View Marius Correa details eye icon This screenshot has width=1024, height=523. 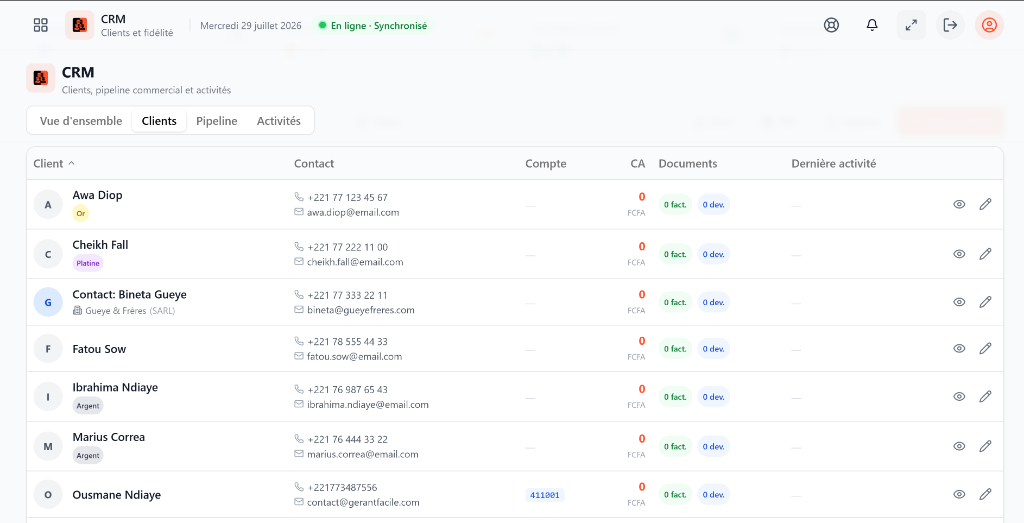click(959, 446)
